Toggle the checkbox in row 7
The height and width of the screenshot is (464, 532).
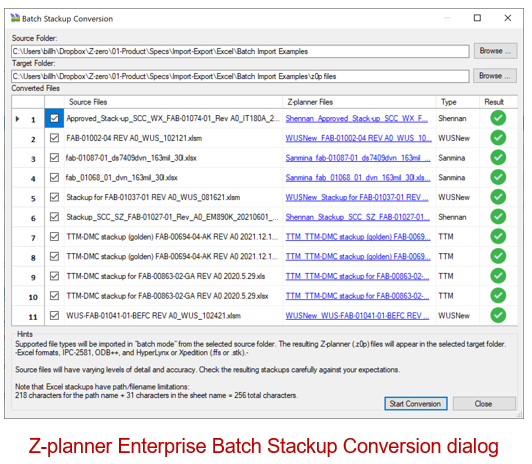tap(54, 236)
